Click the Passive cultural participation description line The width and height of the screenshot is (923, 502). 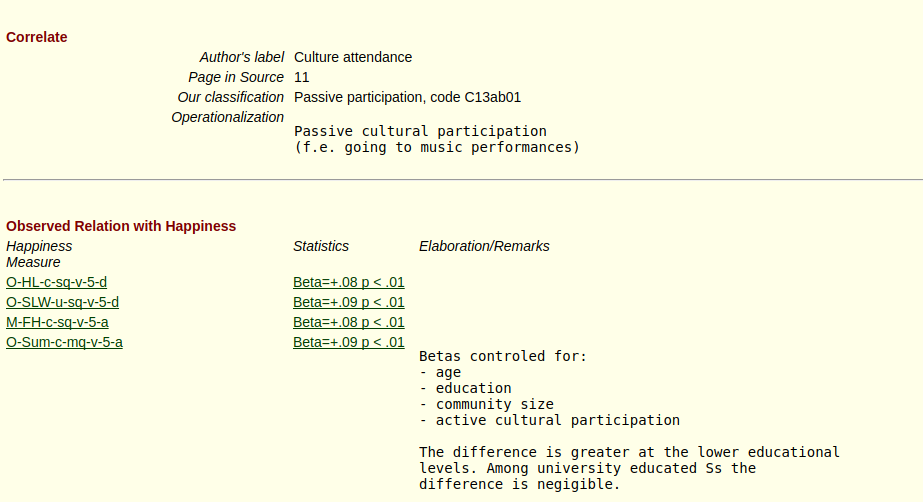pyautogui.click(x=420, y=131)
